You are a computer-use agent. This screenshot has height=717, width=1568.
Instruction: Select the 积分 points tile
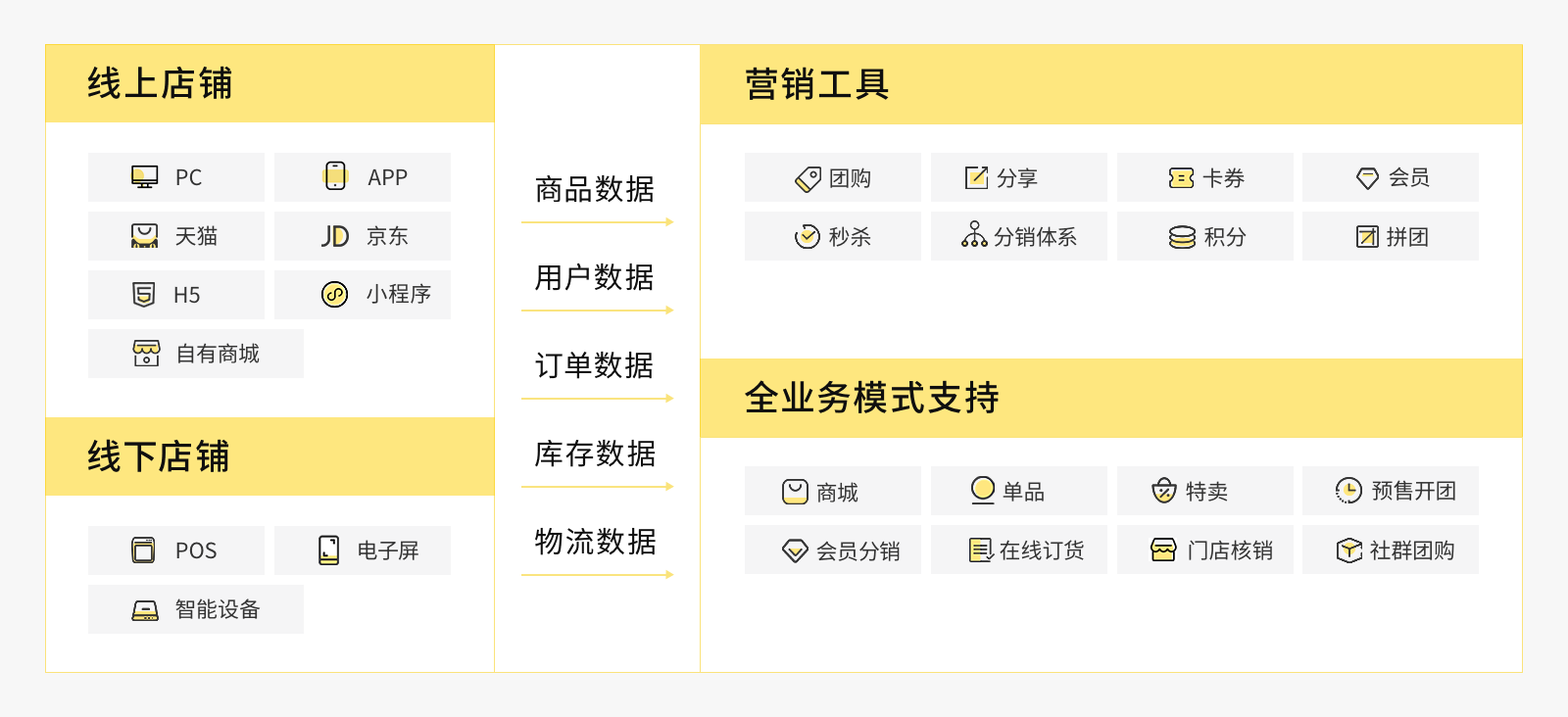1205,236
